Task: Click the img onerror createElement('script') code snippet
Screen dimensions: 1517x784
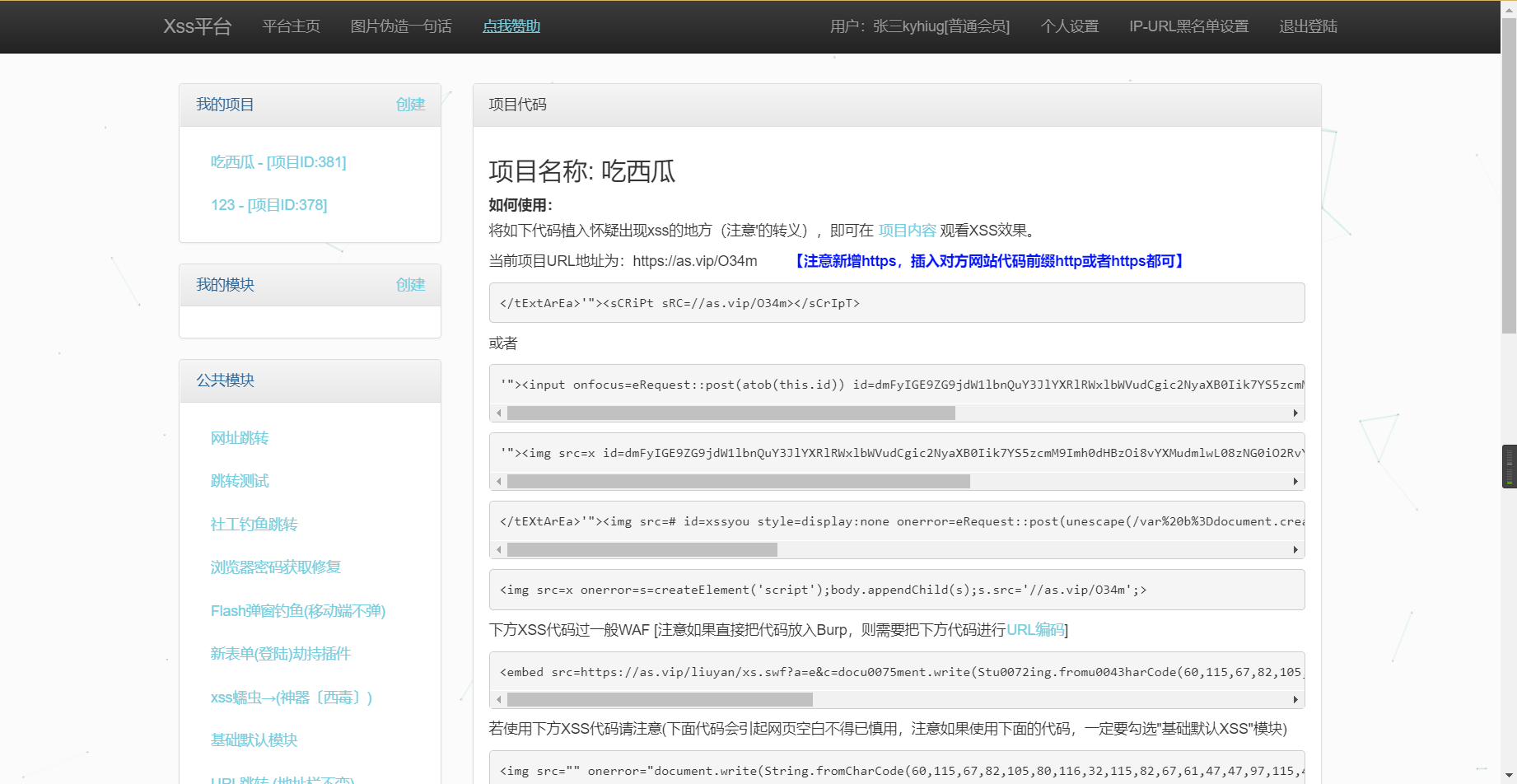Action: click(897, 590)
